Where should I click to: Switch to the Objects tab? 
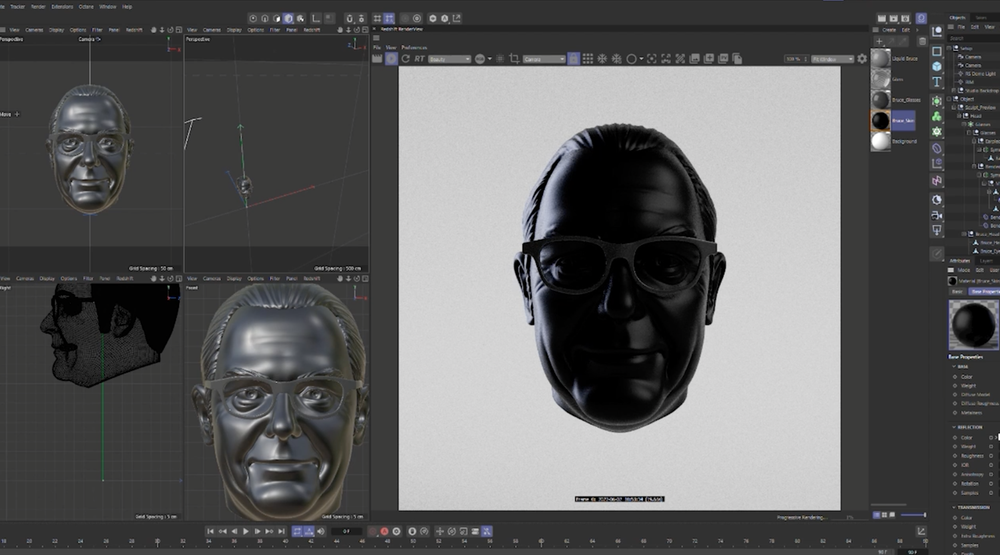coord(957,18)
